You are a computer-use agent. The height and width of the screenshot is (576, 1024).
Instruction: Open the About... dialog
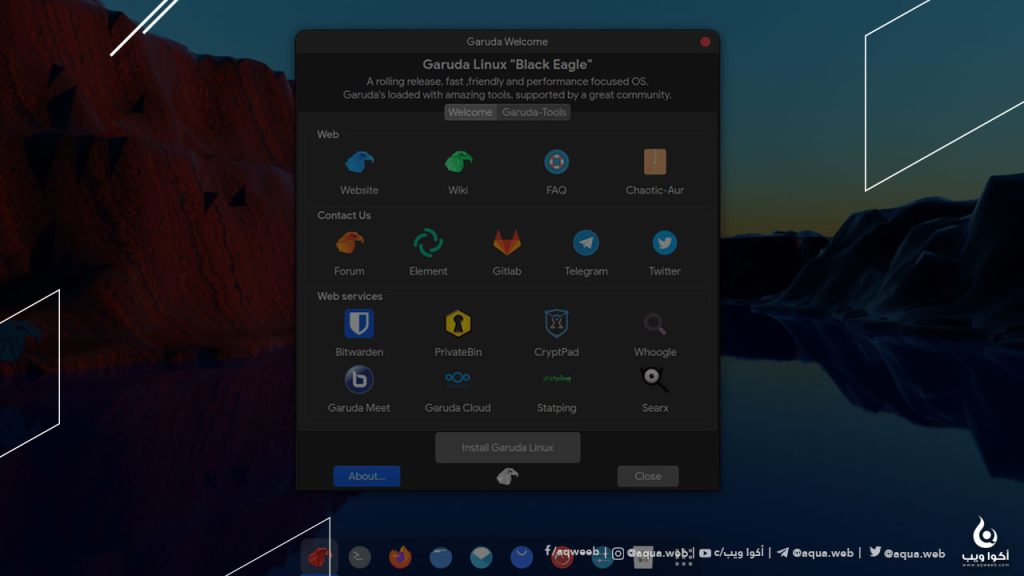click(366, 476)
